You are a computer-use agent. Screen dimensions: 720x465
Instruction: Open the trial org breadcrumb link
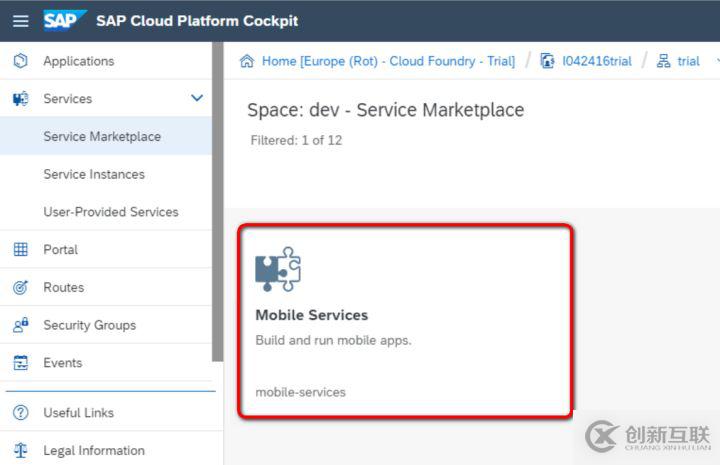tap(688, 61)
